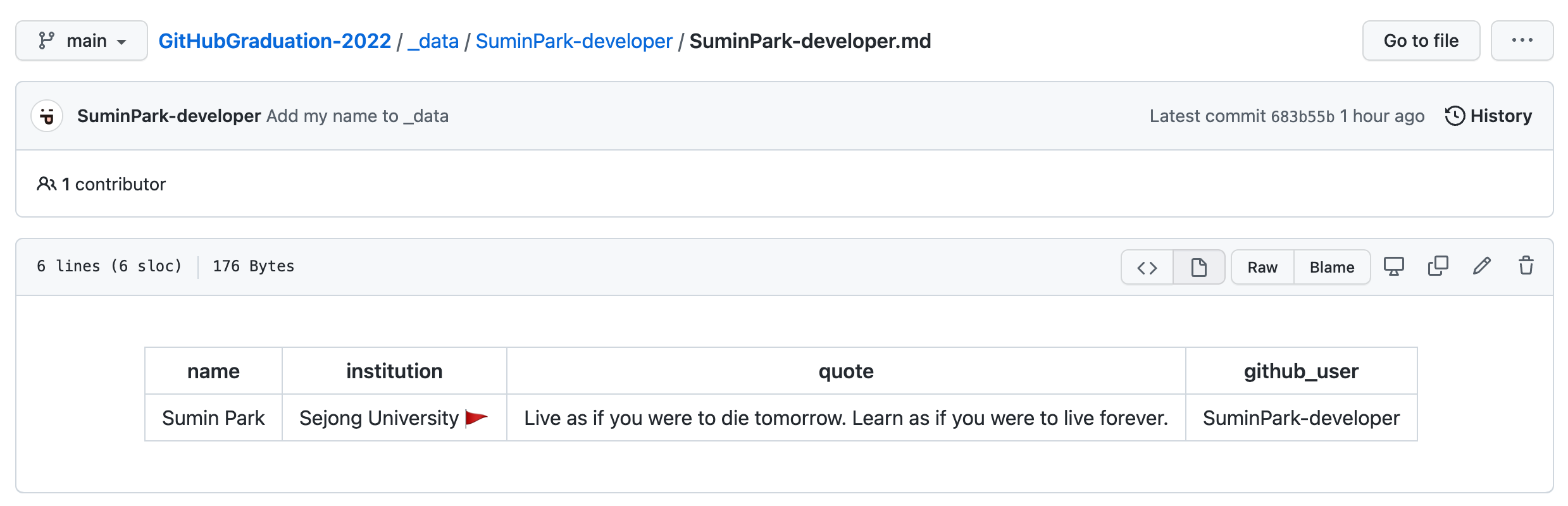
Task: Click the 6 lines (6 sloc) text
Action: coord(109,266)
